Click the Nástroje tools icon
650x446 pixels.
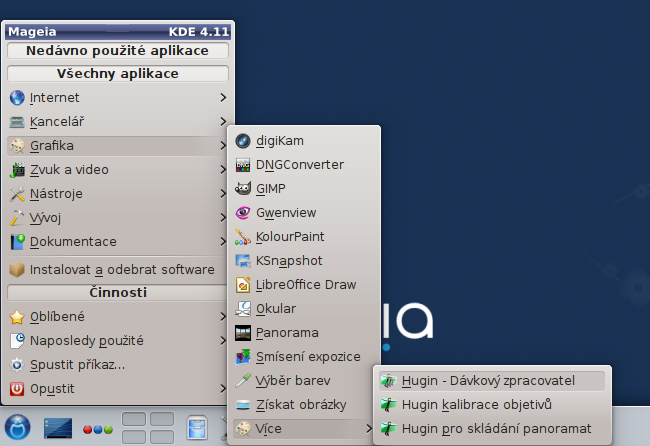(17, 194)
